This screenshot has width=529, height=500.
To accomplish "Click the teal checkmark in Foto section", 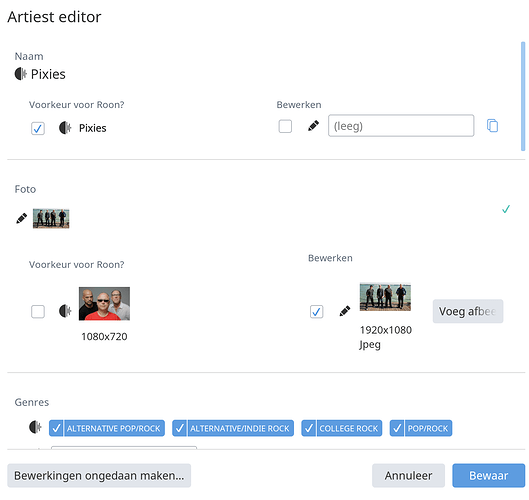I will 506,209.
